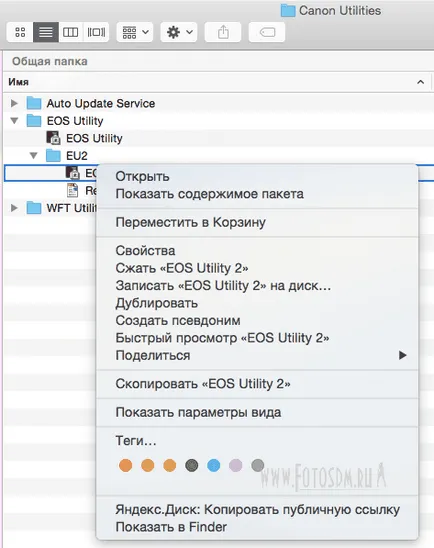434x548 pixels.
Task: Select the Auto Update Service row text
Action: pyautogui.click(x=101, y=103)
